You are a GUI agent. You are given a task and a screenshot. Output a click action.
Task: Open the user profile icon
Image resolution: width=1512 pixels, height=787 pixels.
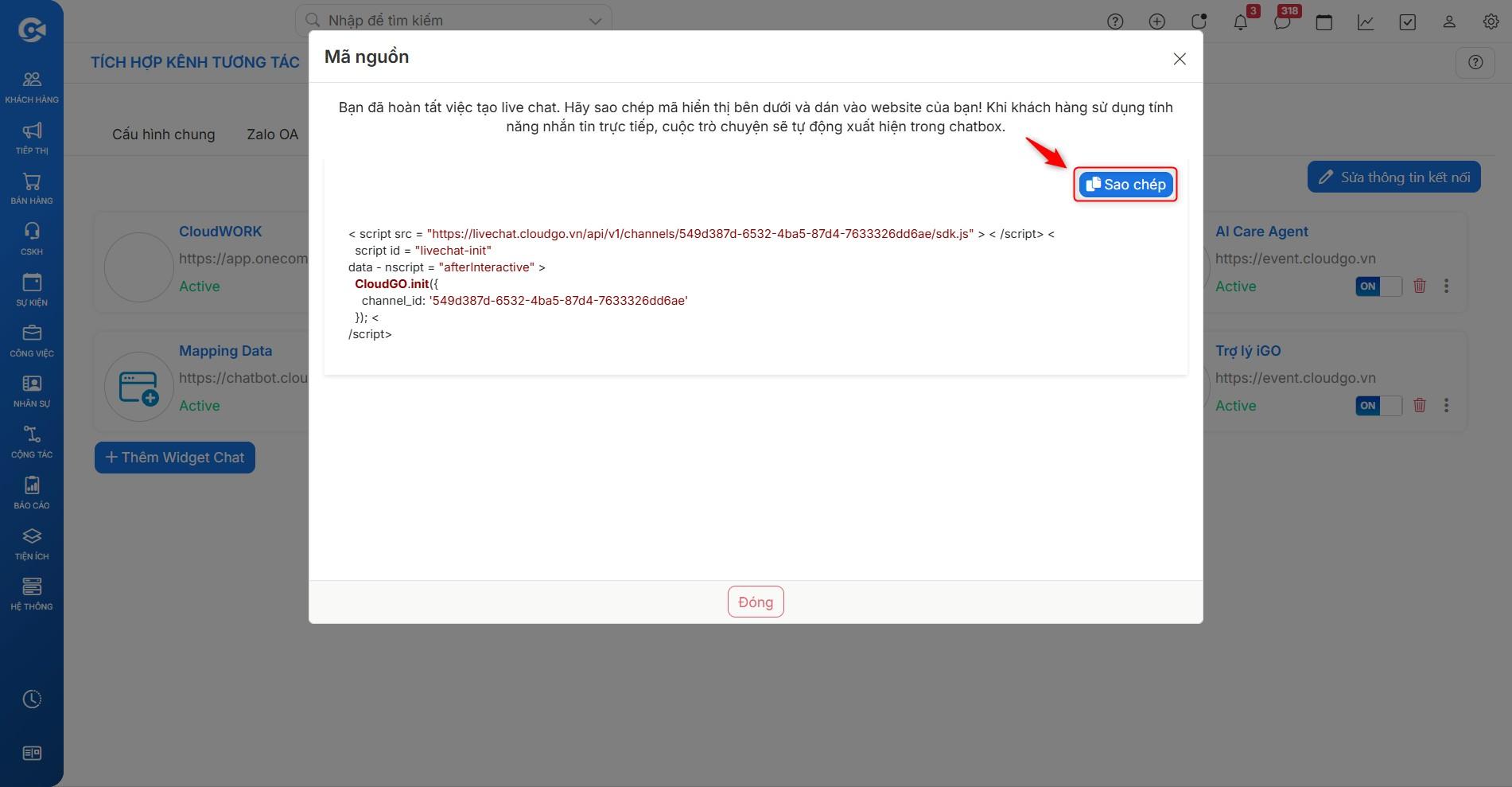[x=1449, y=21]
